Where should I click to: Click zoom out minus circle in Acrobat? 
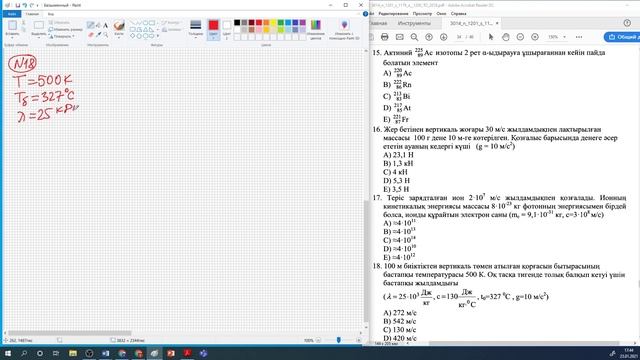(x=520, y=37)
